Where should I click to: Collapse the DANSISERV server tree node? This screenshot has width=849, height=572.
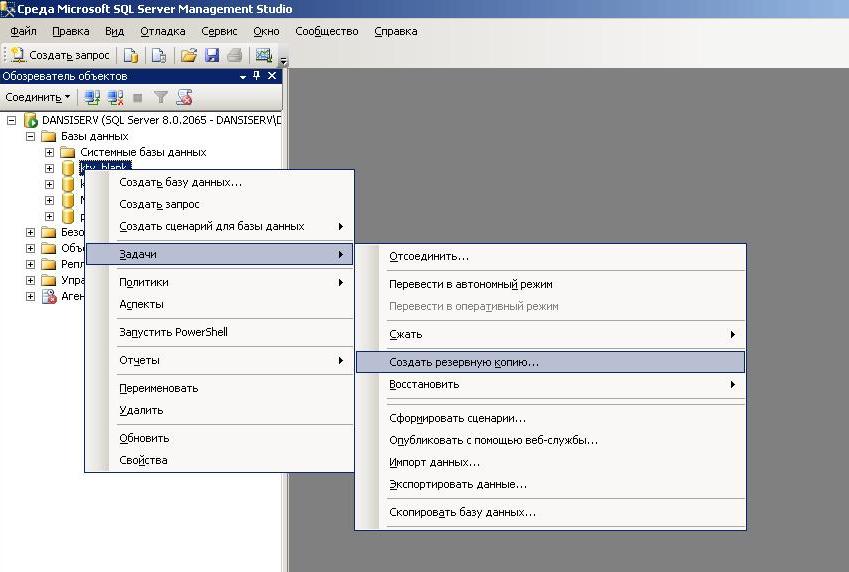(12, 120)
